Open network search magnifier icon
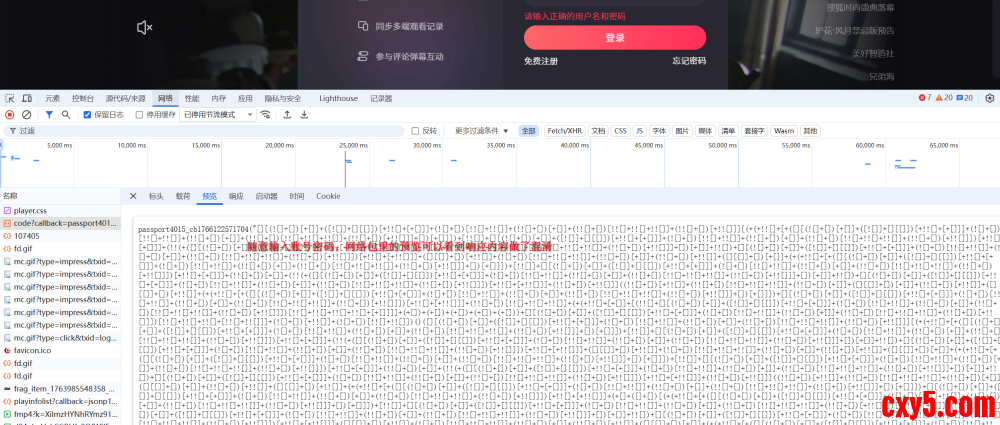 [x=66, y=115]
